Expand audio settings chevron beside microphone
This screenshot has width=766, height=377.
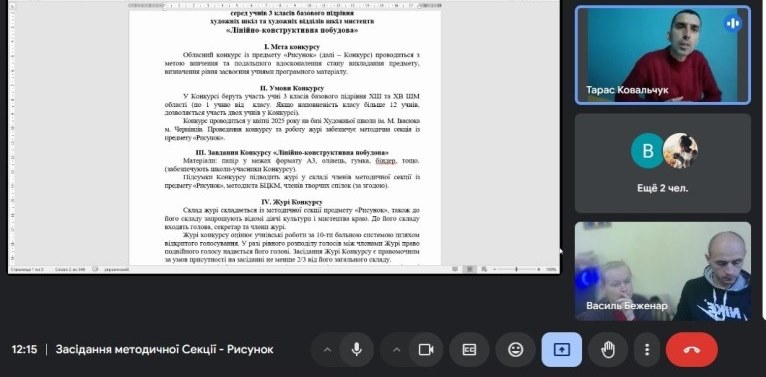(x=327, y=350)
